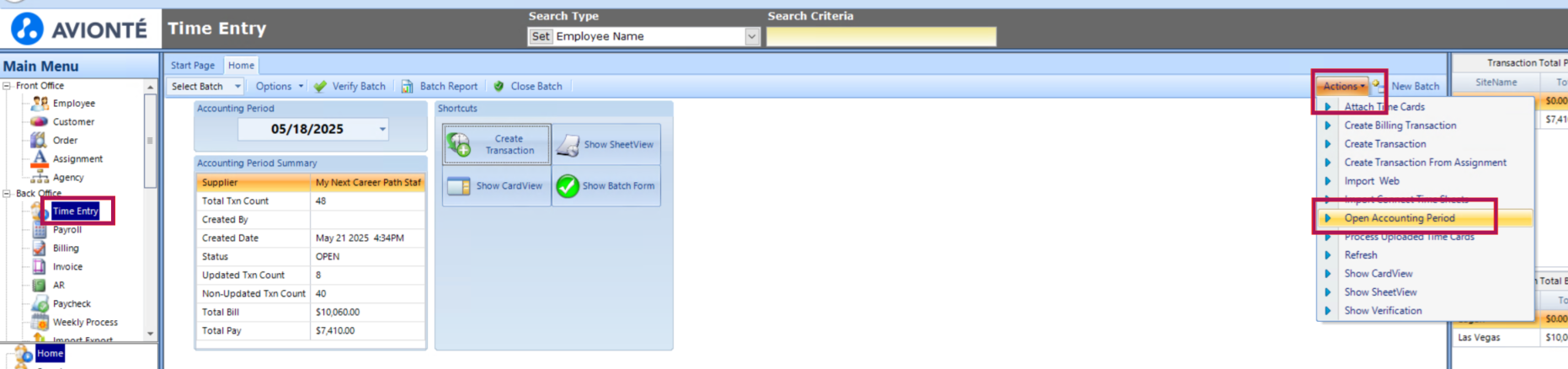
Task: Click the Show Batch Form green check icon
Action: click(568, 185)
